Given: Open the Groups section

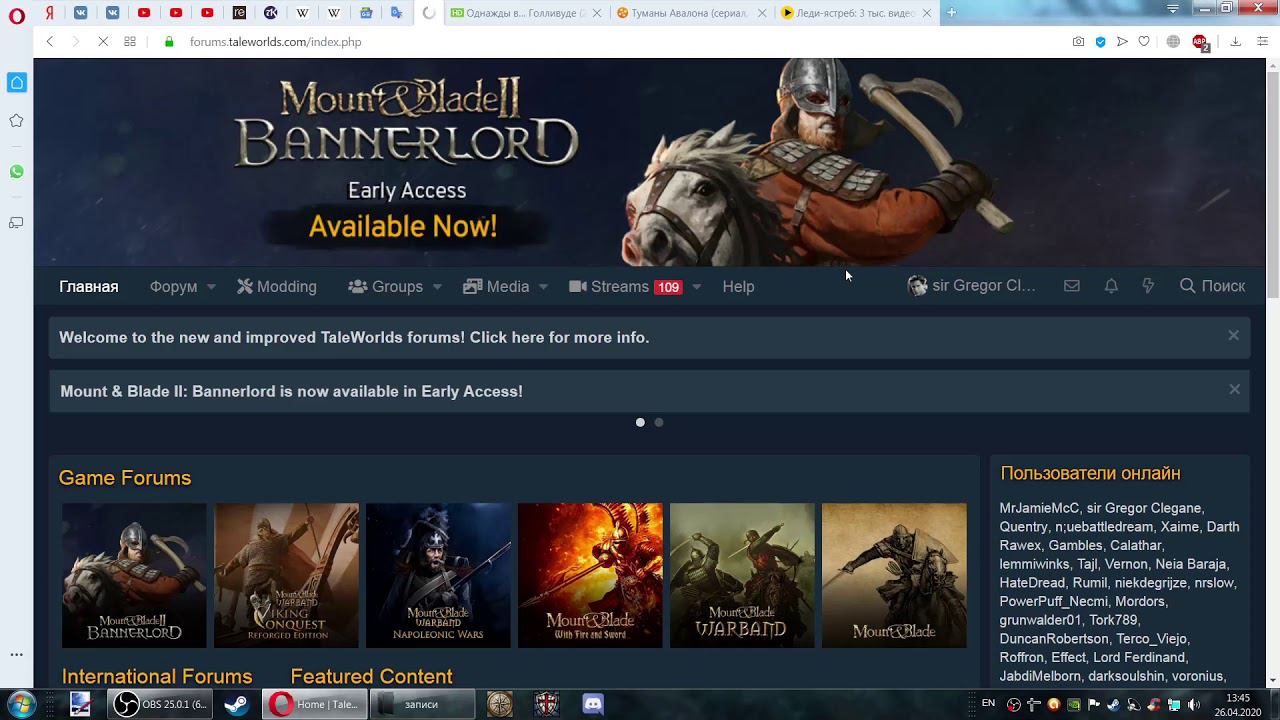Looking at the screenshot, I should (x=386, y=286).
